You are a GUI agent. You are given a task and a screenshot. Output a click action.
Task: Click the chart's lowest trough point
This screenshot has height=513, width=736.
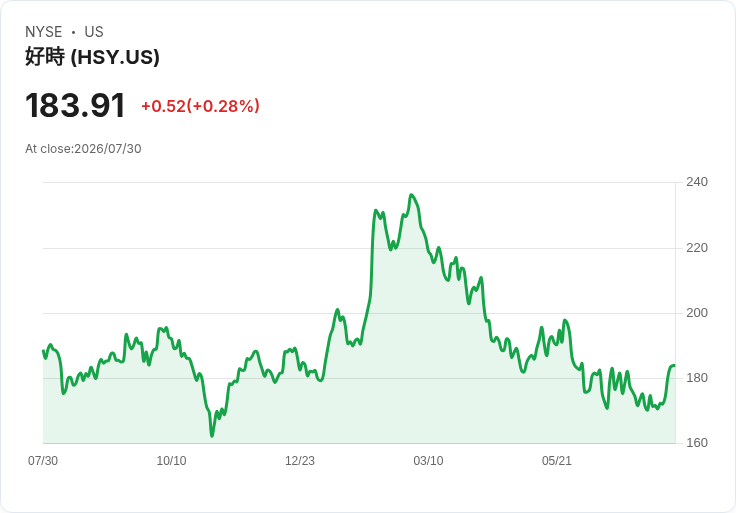tap(212, 436)
